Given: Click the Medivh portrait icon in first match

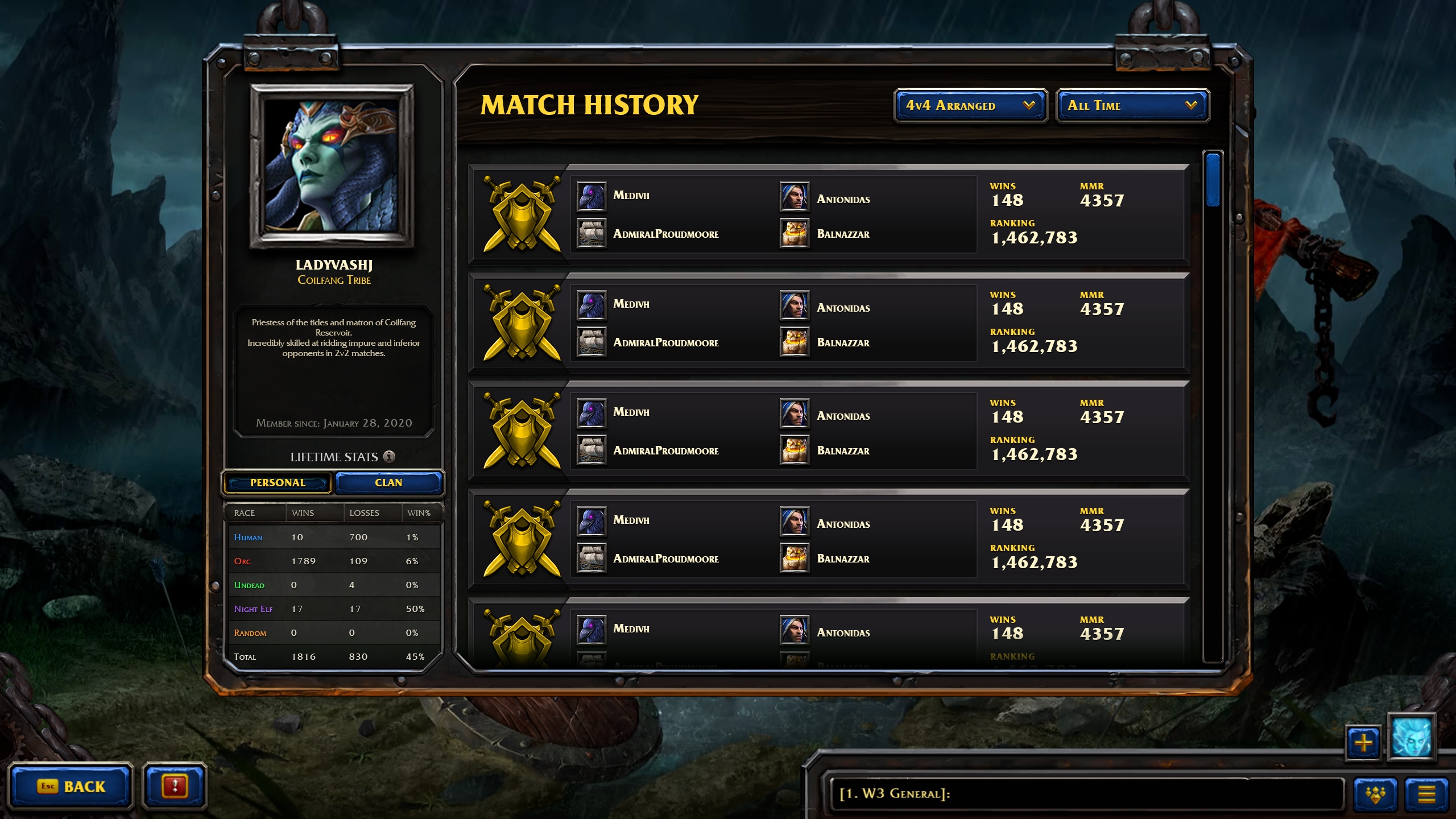Looking at the screenshot, I should pos(591,197).
